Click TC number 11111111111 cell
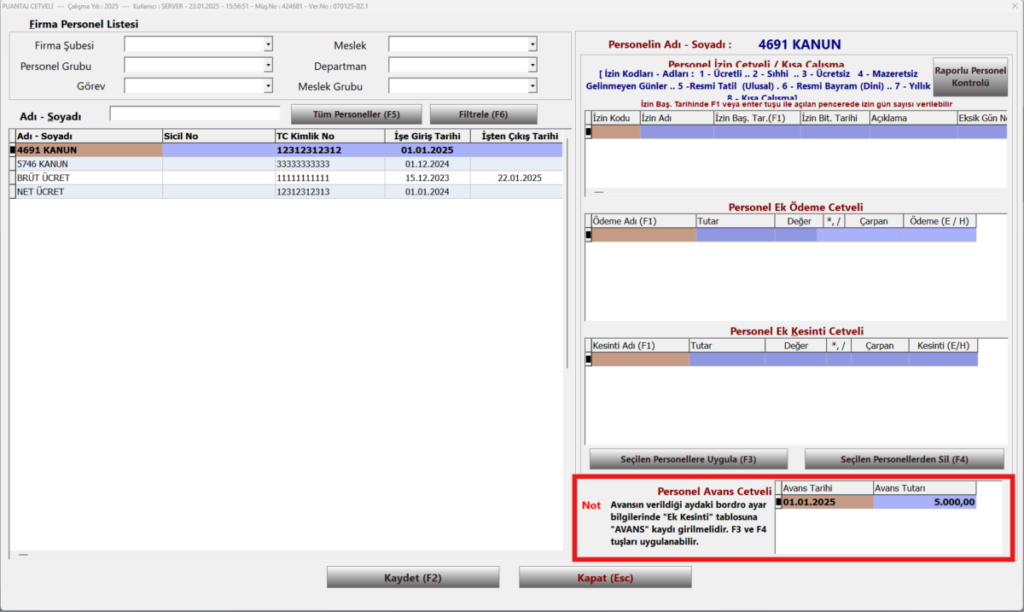 330,178
